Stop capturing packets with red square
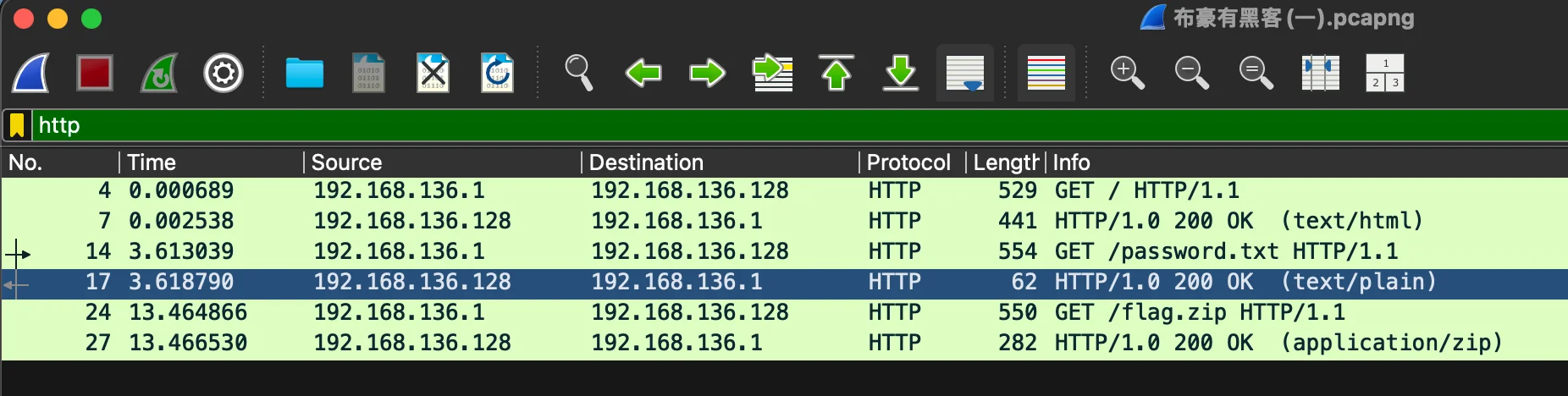The width and height of the screenshot is (1568, 396). coord(94,73)
